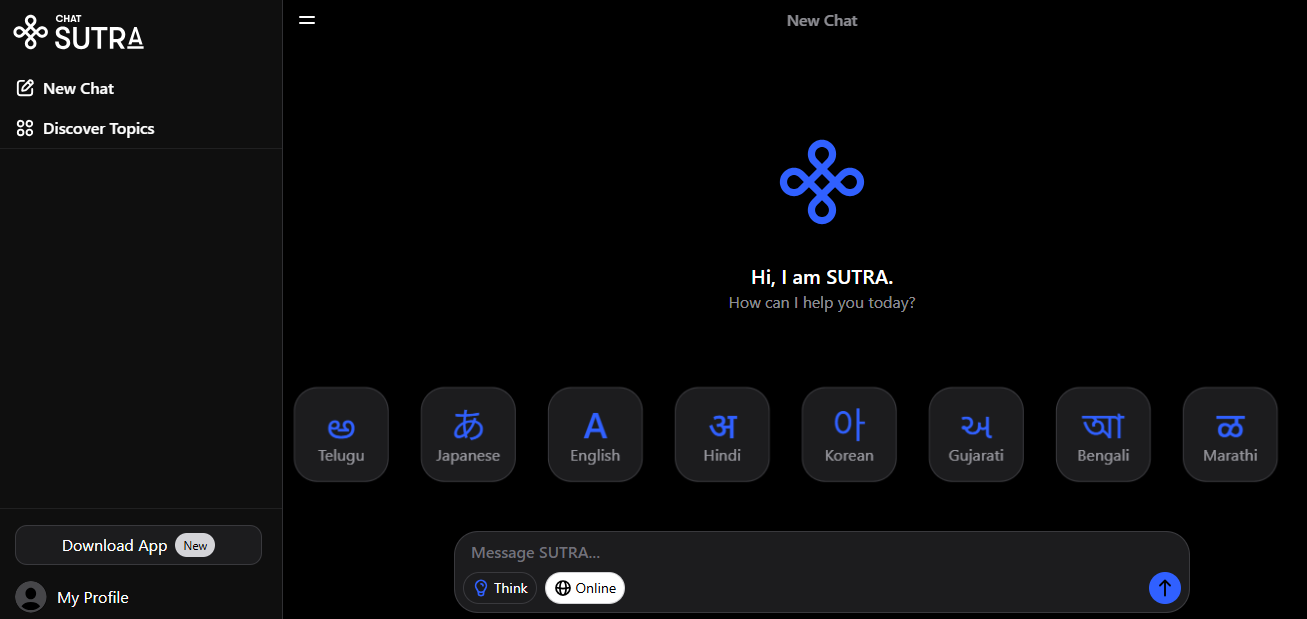Viewport: 1307px width, 619px height.
Task: Enable the Think mode toggle
Action: 500,588
